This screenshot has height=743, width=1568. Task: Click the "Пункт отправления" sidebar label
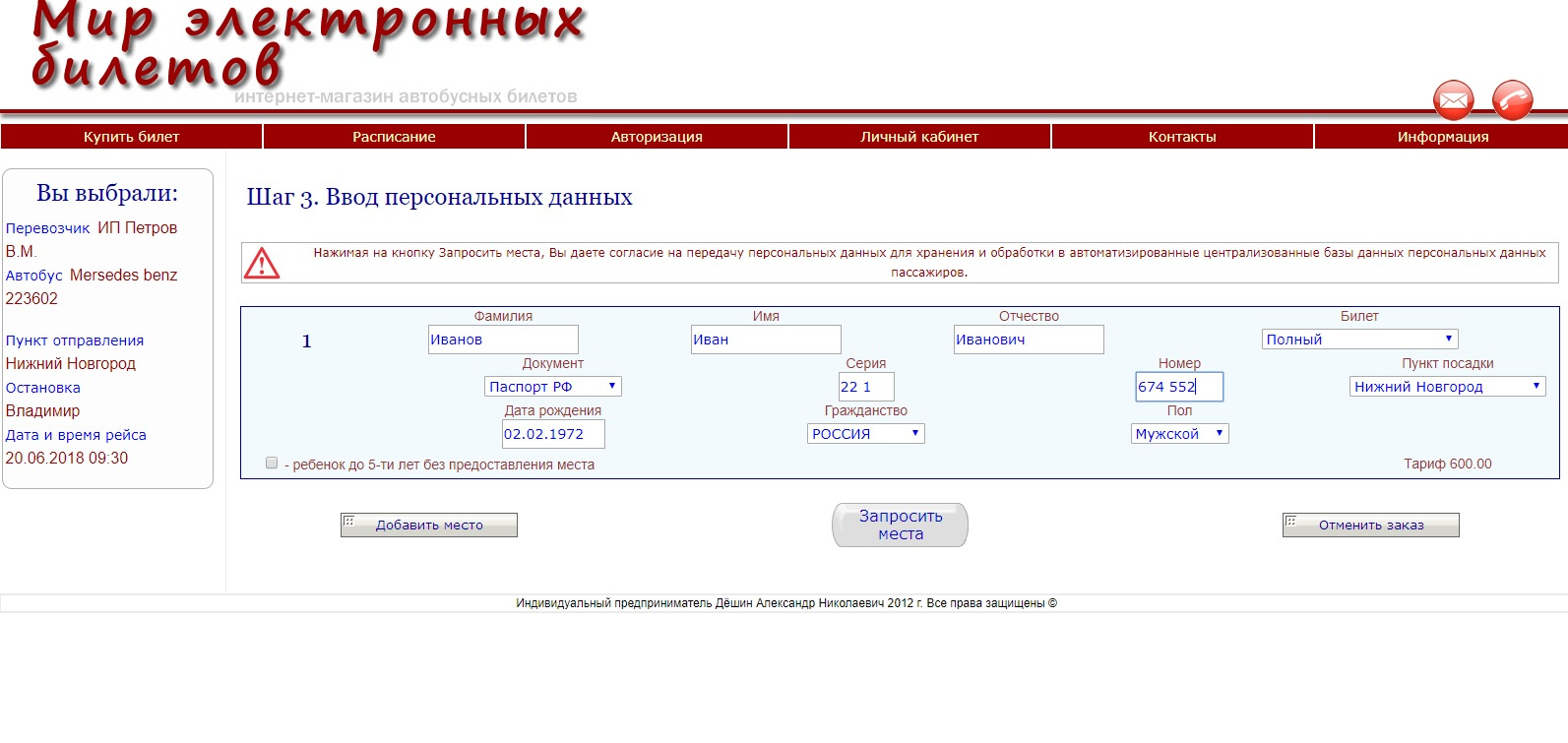click(75, 341)
